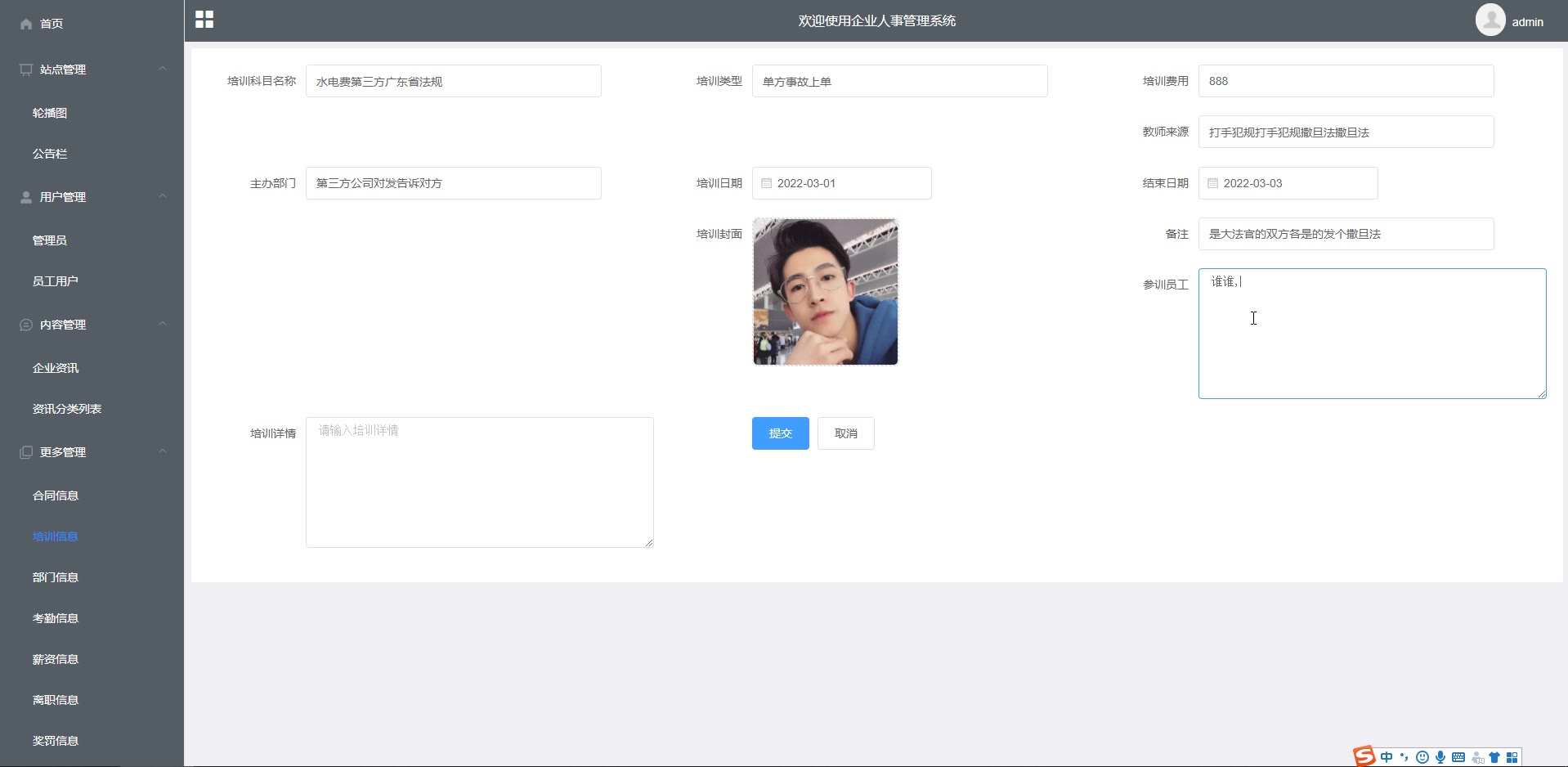
Task: Collapse the 更多管理 menu chevron
Action: pyautogui.click(x=163, y=451)
